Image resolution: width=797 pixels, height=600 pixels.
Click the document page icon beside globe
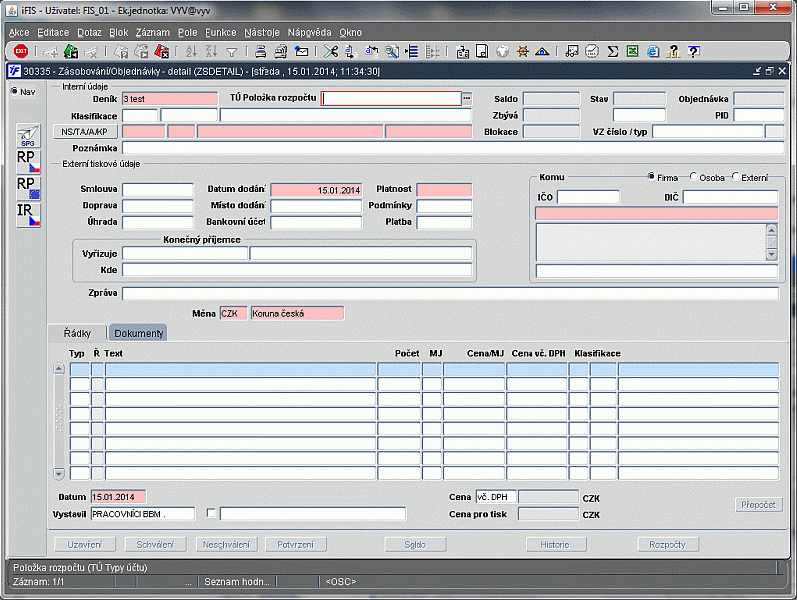pyautogui.click(x=482, y=51)
